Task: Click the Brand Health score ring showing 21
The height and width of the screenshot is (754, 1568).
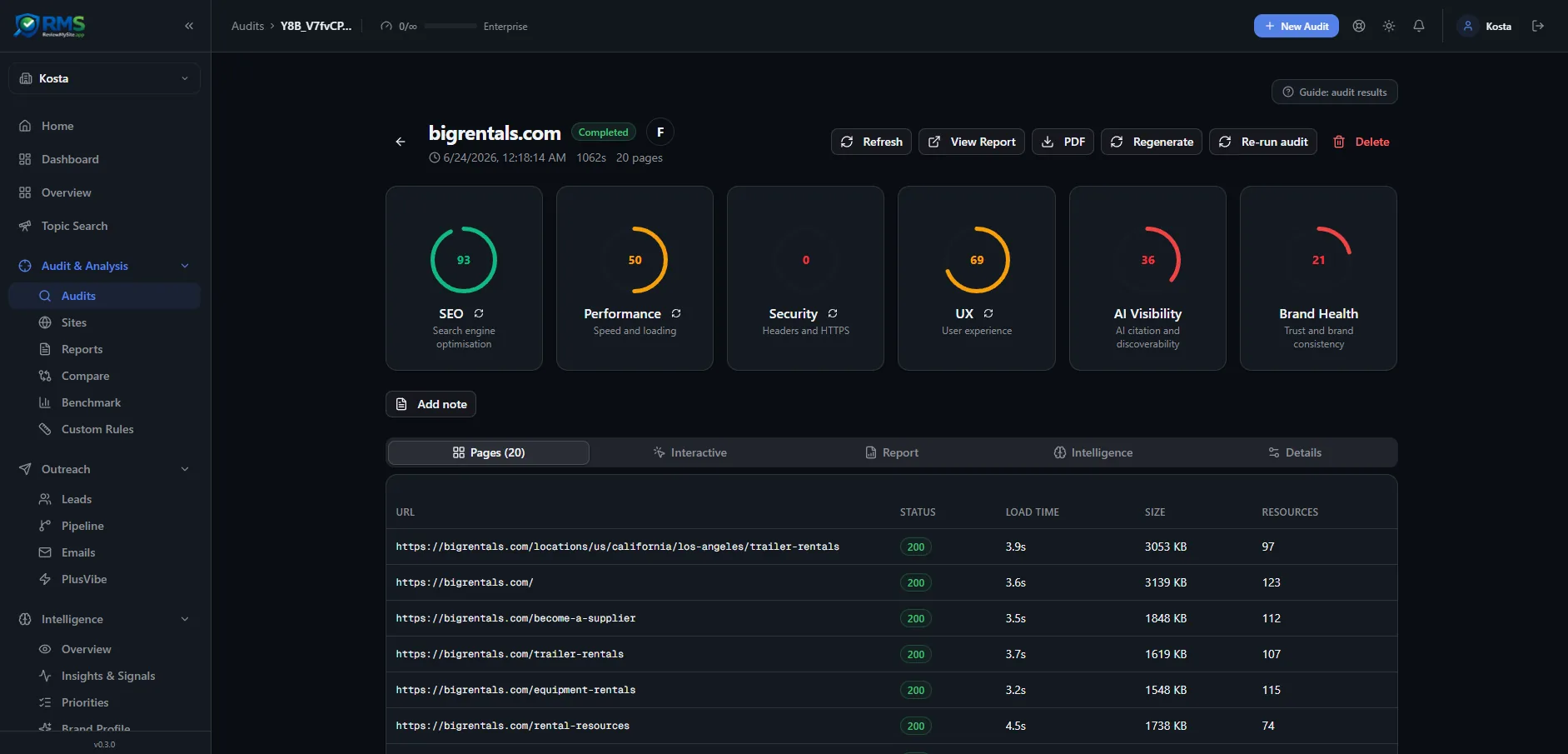Action: click(x=1318, y=260)
